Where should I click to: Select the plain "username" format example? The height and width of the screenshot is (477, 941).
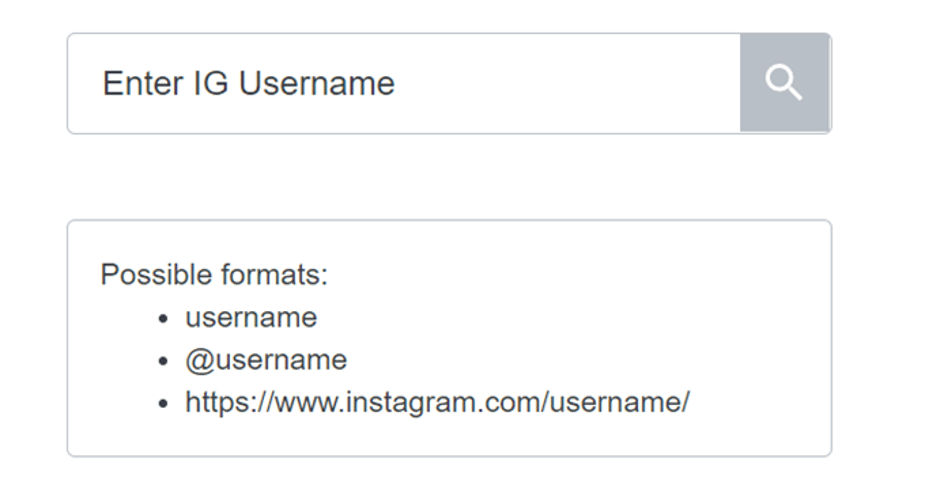click(x=251, y=318)
